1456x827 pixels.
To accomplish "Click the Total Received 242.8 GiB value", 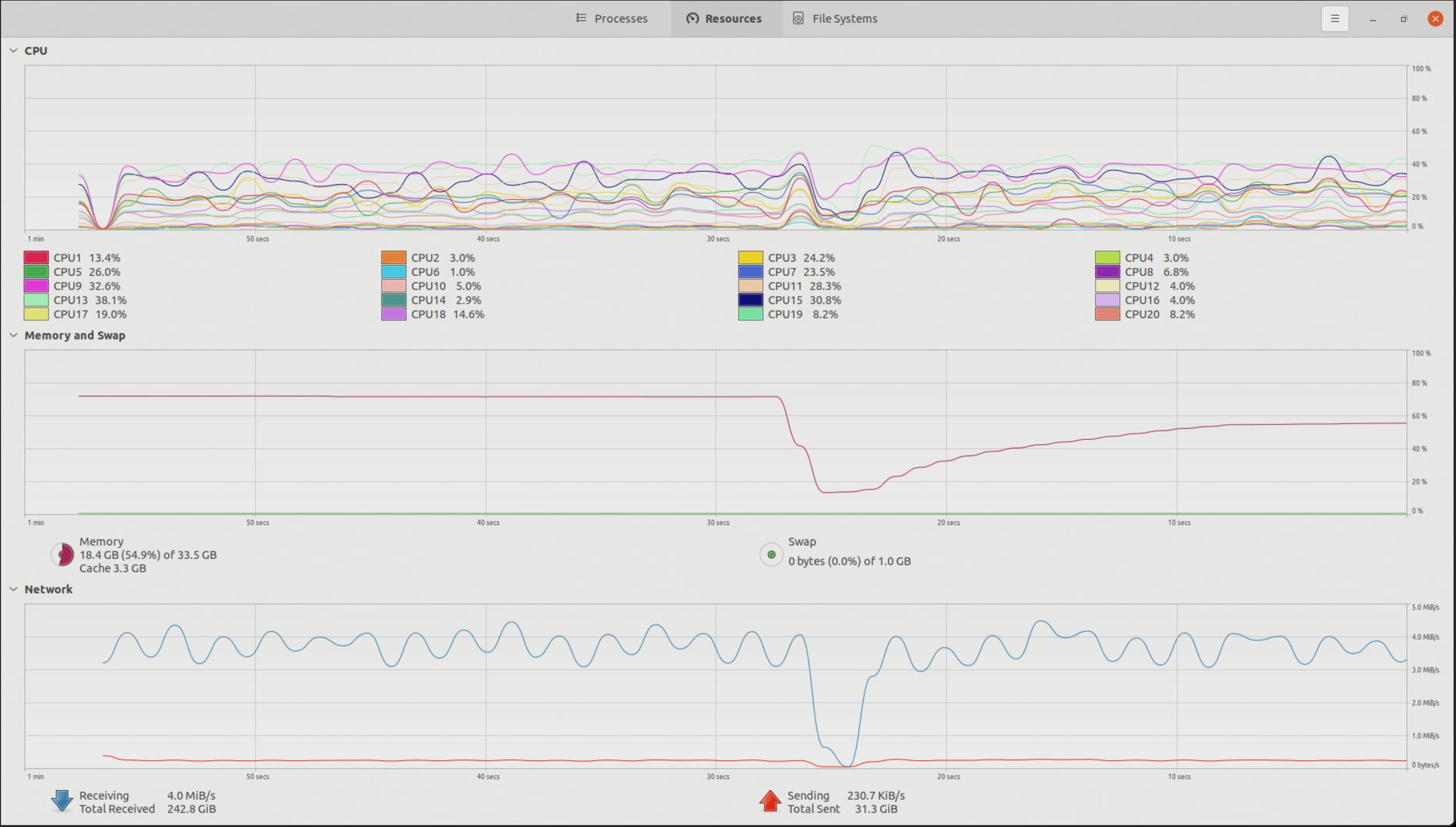I will coord(191,809).
